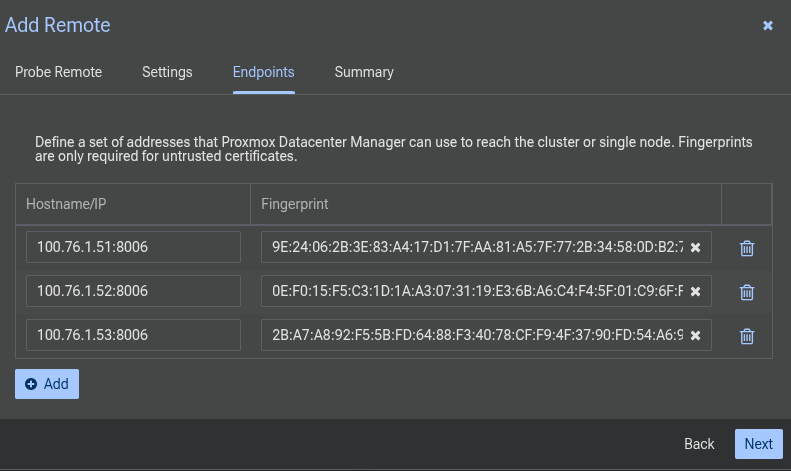Close the Add Remote dialog
791x471 pixels.
768,25
